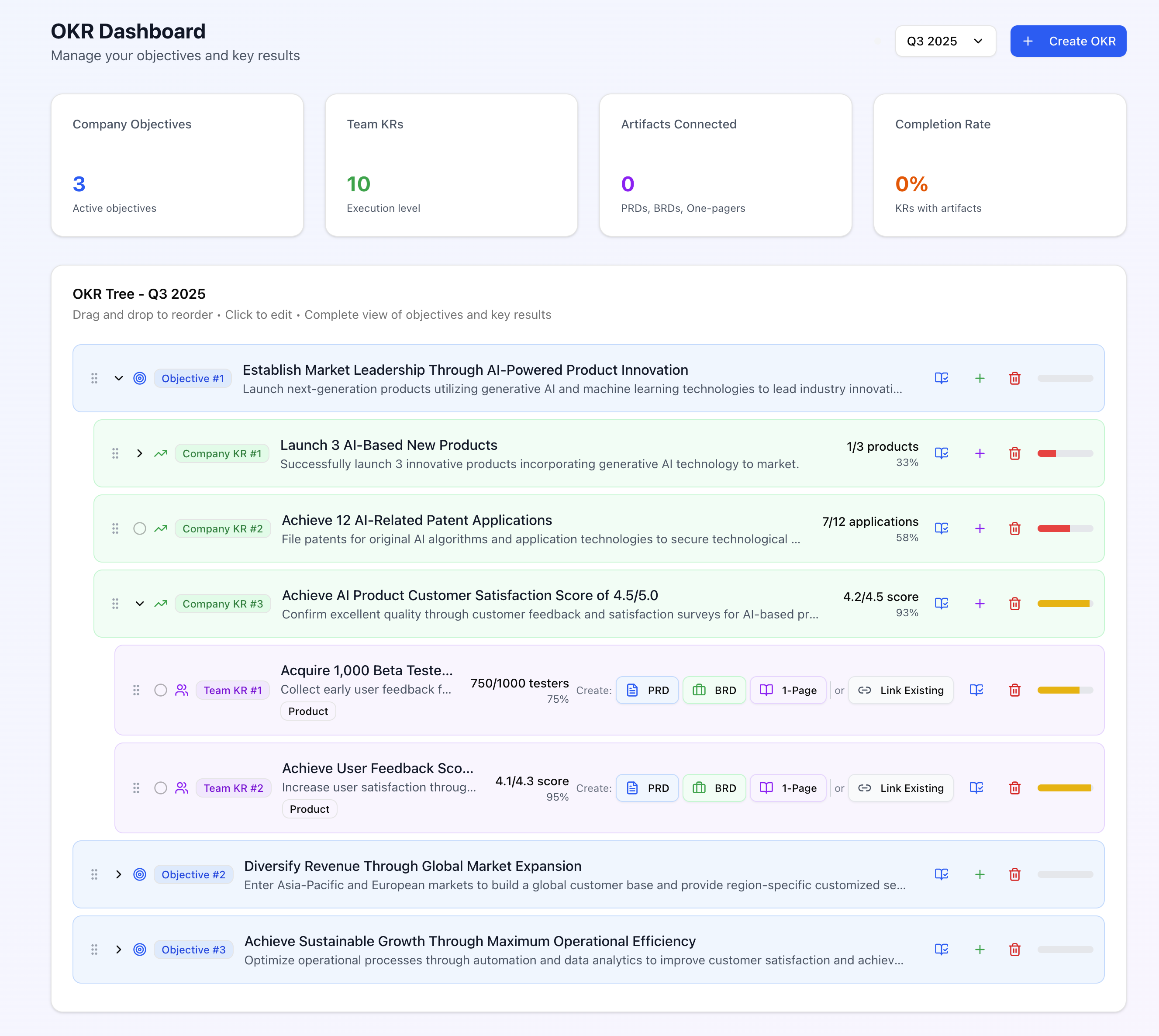Toggle the circle on Team KR #1
The image size is (1159, 1036).
point(161,690)
